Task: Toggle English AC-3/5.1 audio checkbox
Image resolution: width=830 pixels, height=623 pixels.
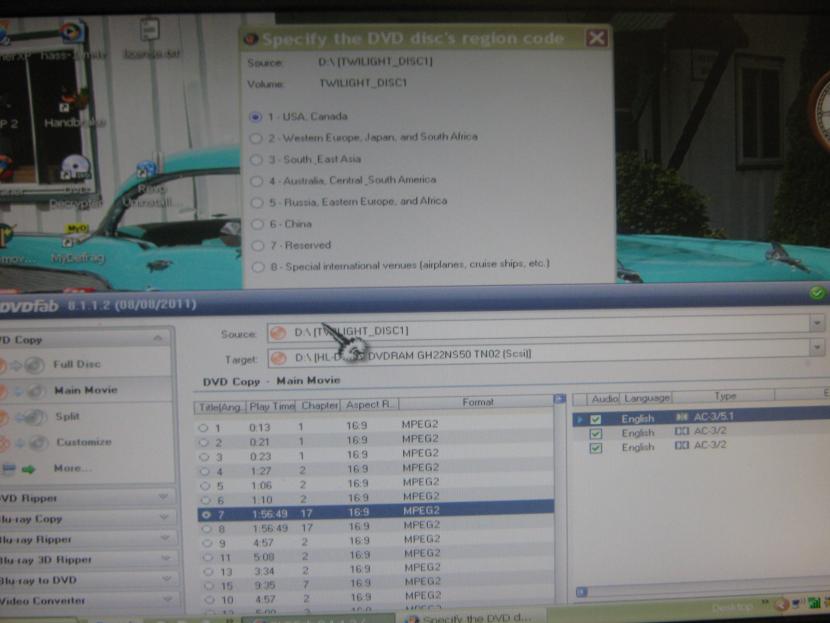Action: [596, 419]
